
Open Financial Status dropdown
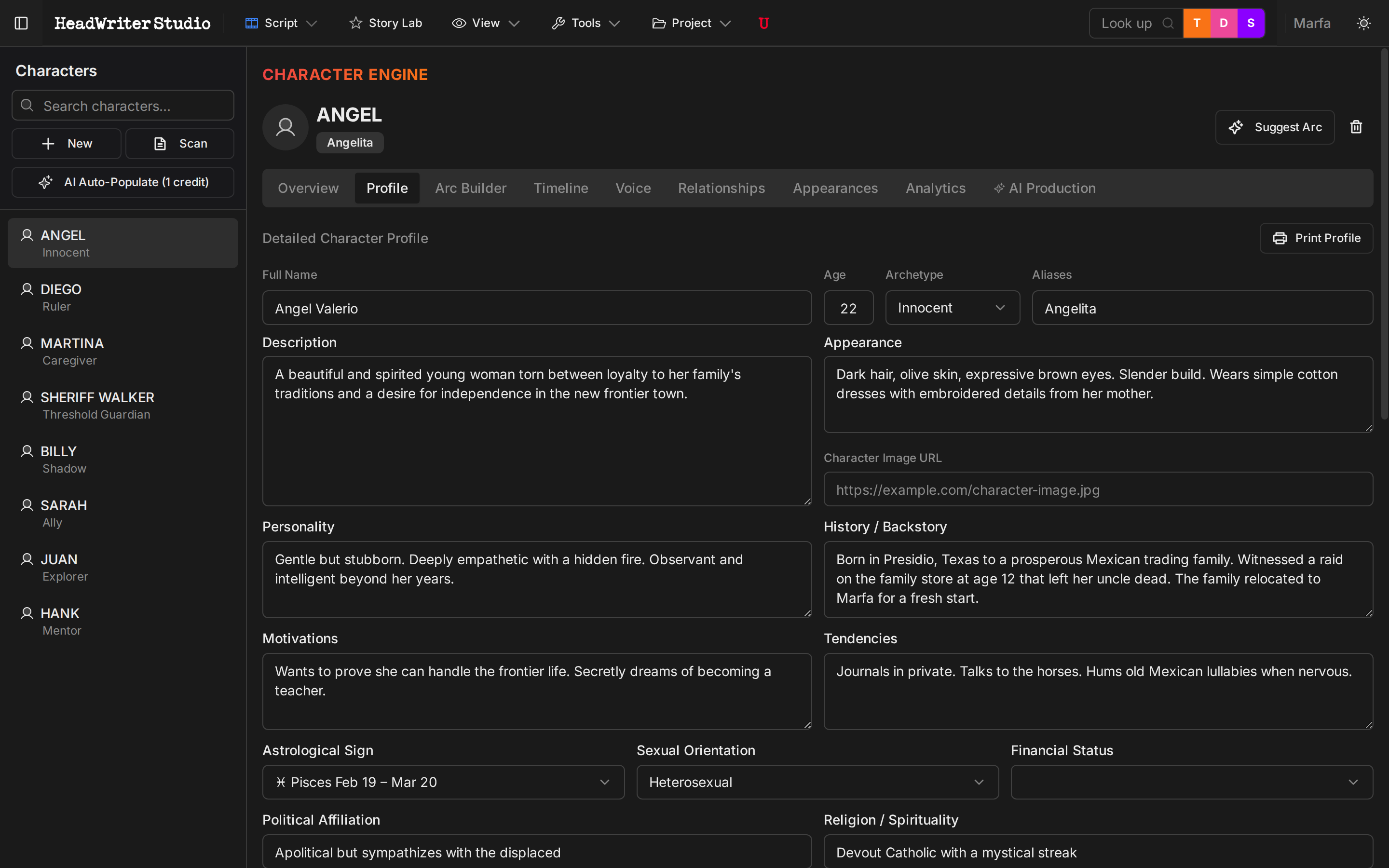[x=1191, y=782]
